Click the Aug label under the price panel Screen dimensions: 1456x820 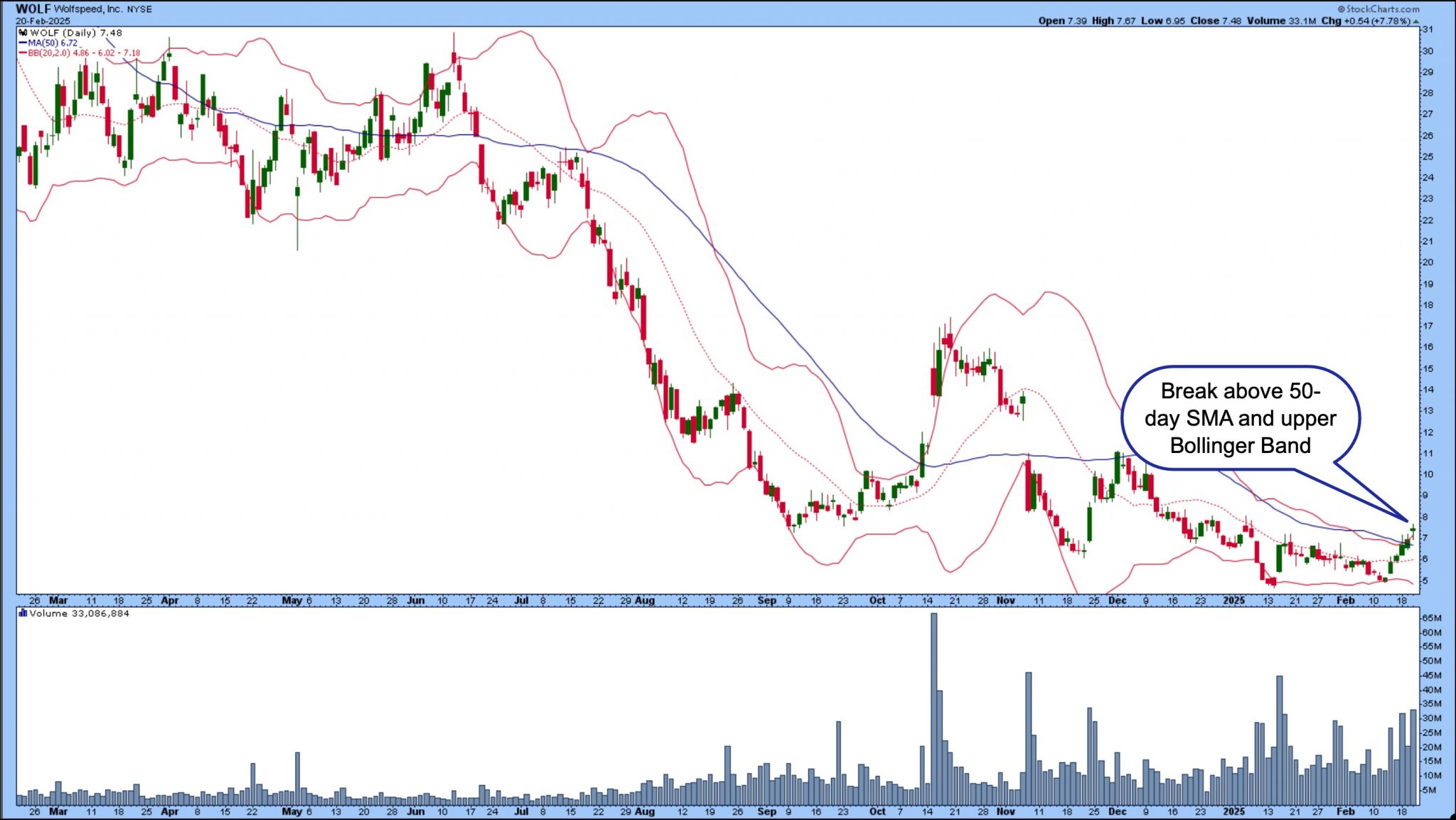click(x=645, y=601)
